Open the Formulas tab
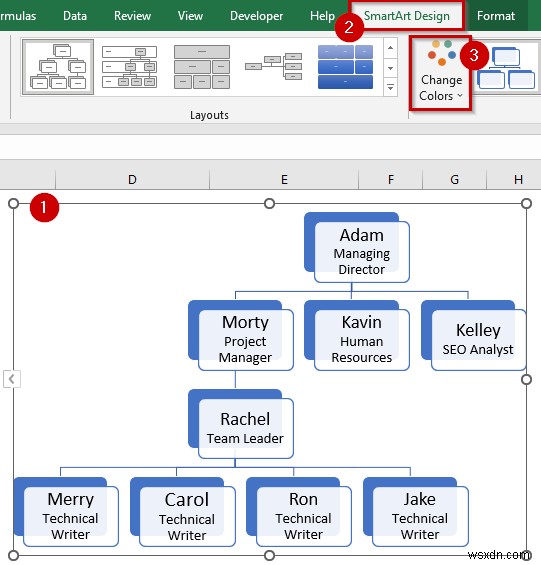Screen dimensions: 541x565 click(18, 16)
